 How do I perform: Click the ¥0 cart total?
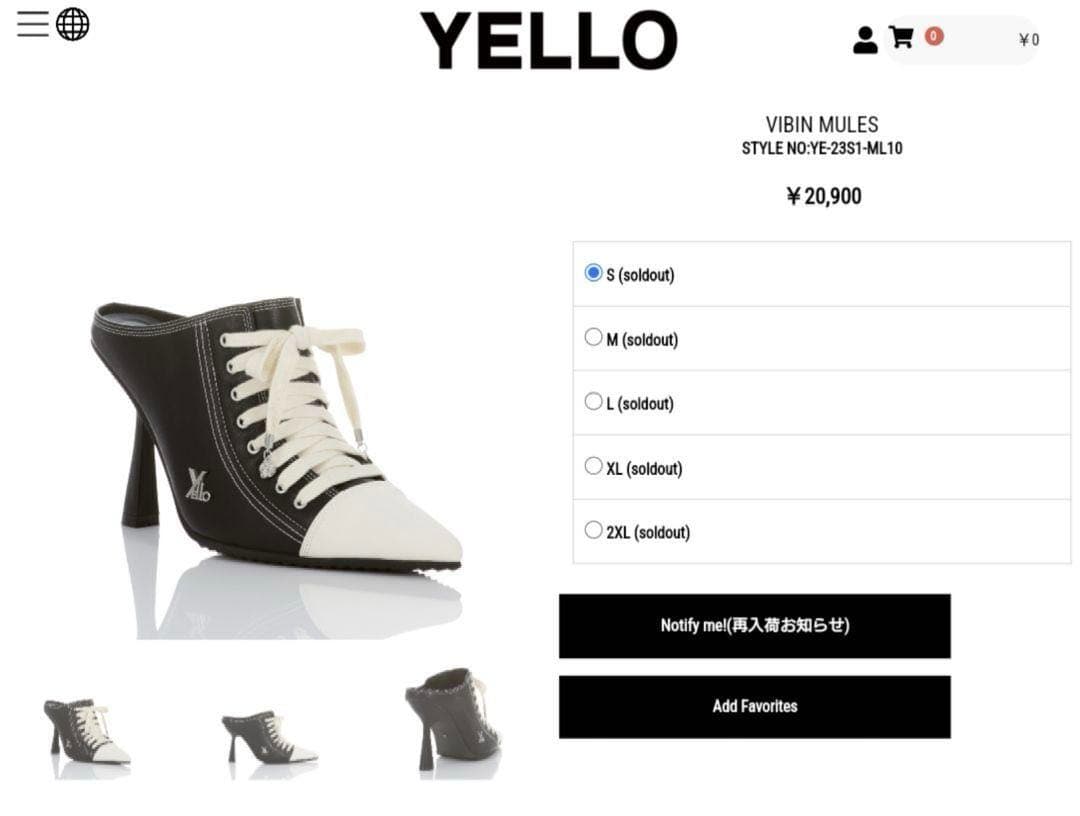[1029, 39]
